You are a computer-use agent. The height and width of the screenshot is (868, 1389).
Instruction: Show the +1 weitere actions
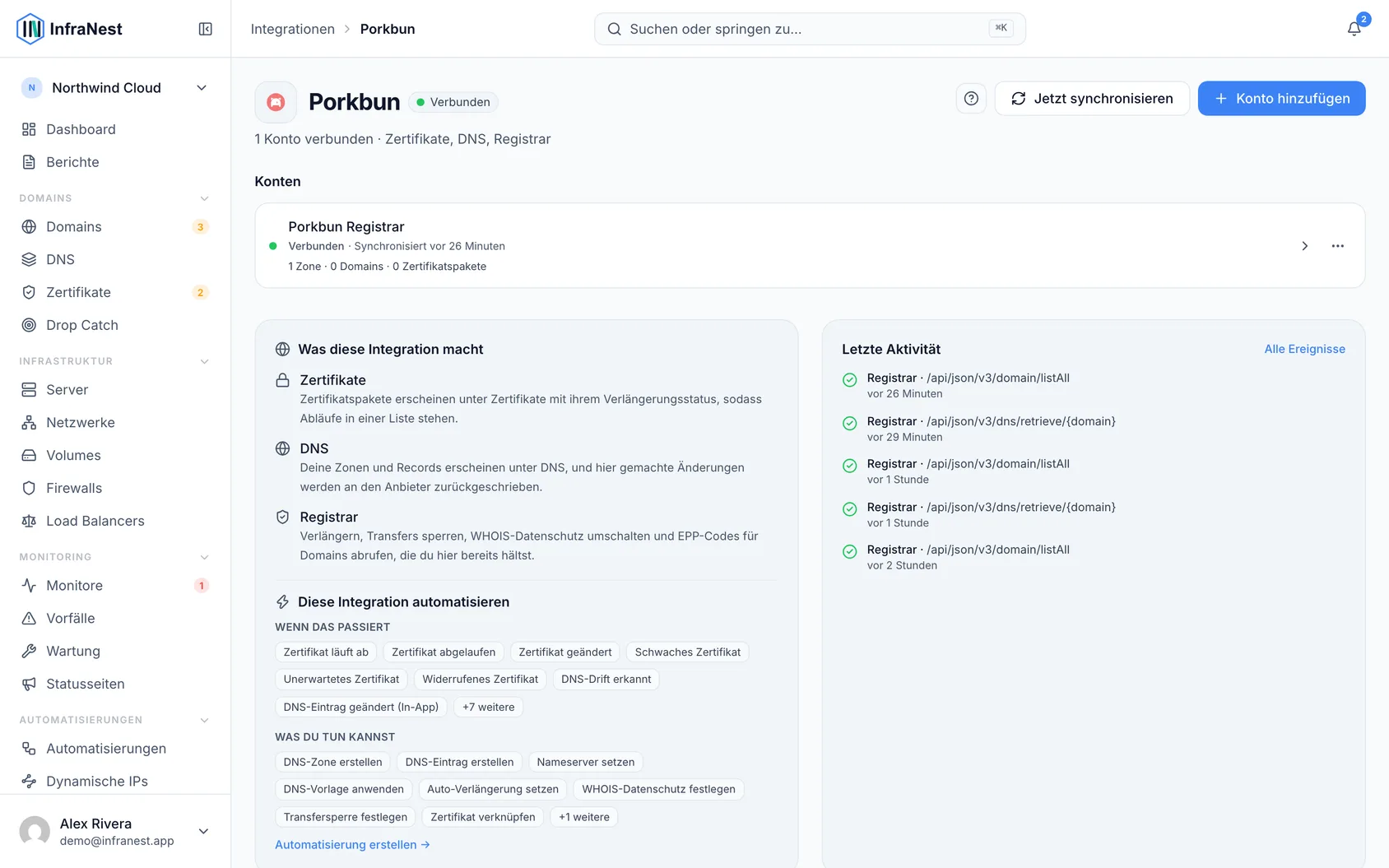pos(584,817)
